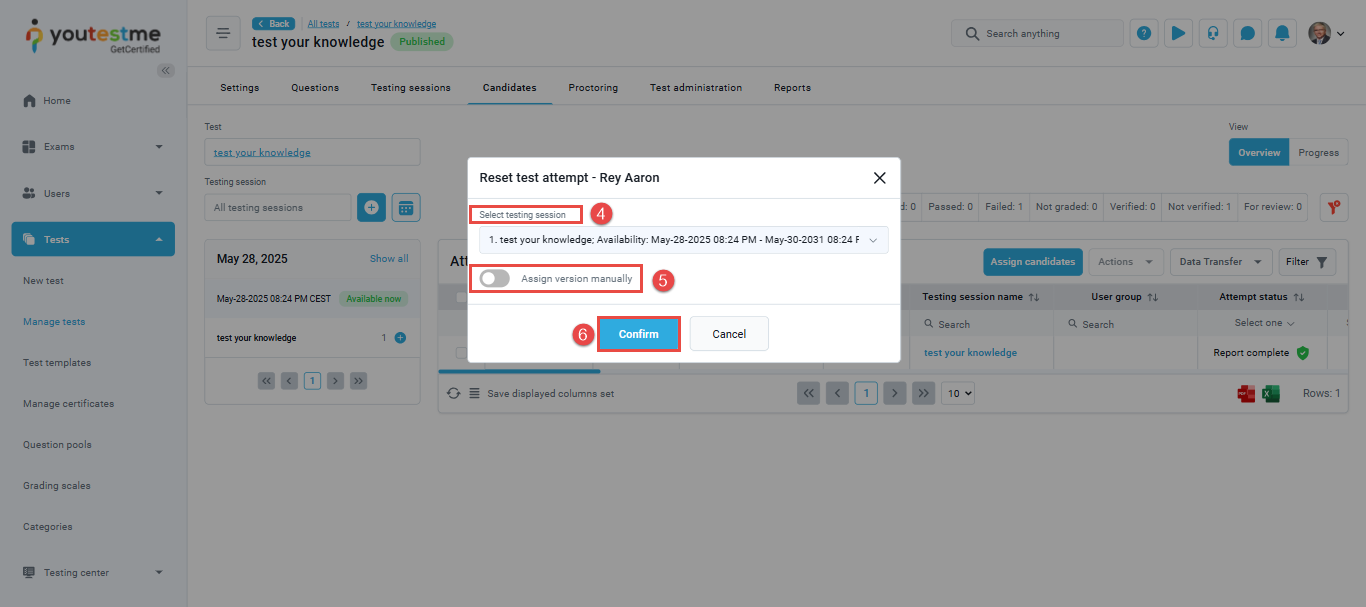Screen dimensions: 1366x607
Task: Change rows per page dropdown
Action: click(x=959, y=394)
